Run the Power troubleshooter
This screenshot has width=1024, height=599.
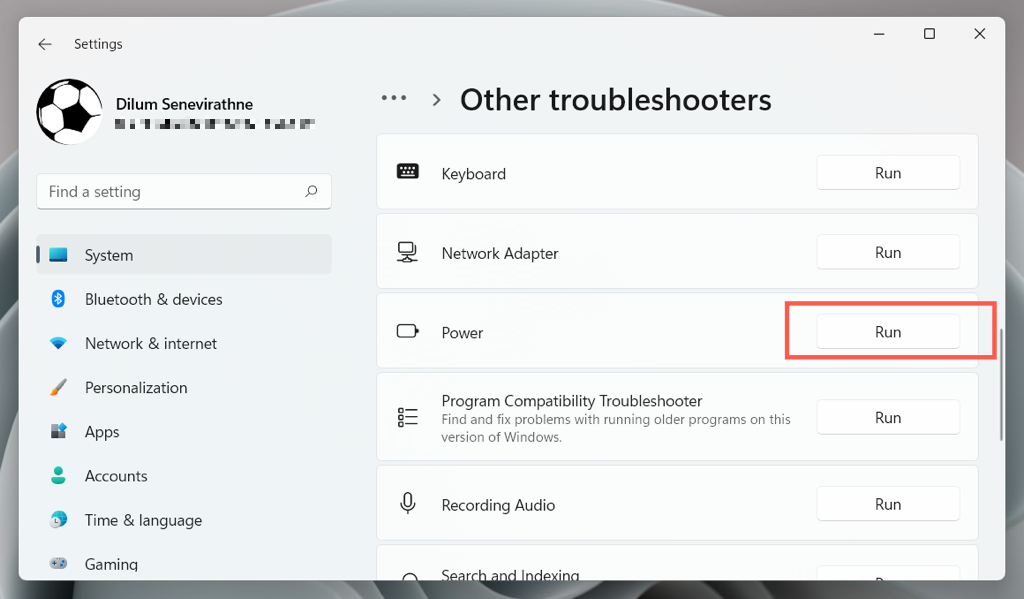tap(888, 332)
